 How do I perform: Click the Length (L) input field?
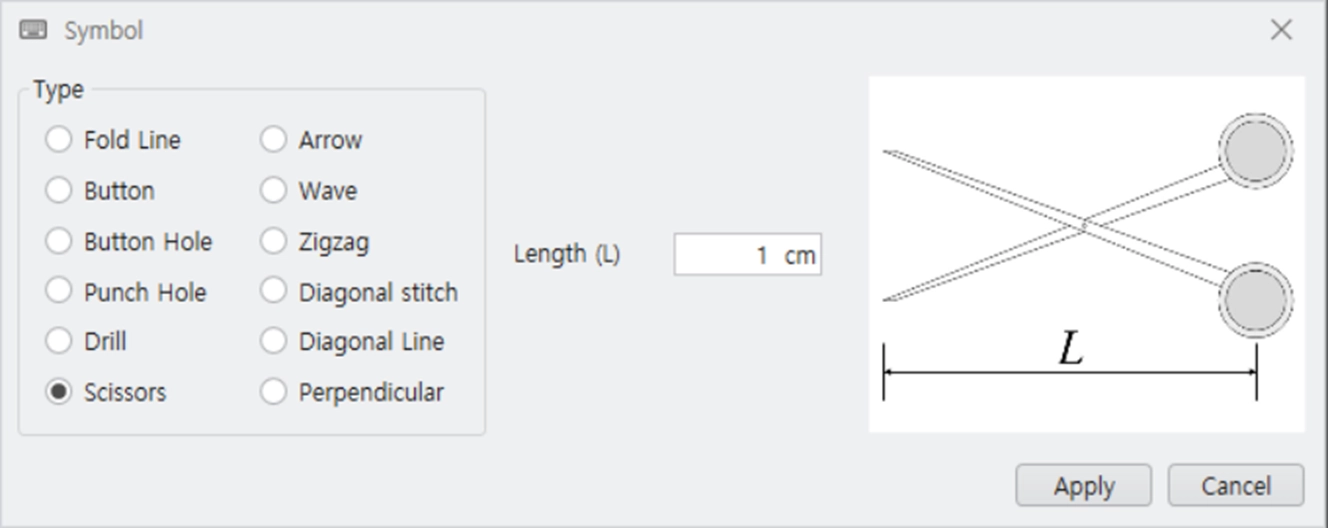tap(747, 255)
